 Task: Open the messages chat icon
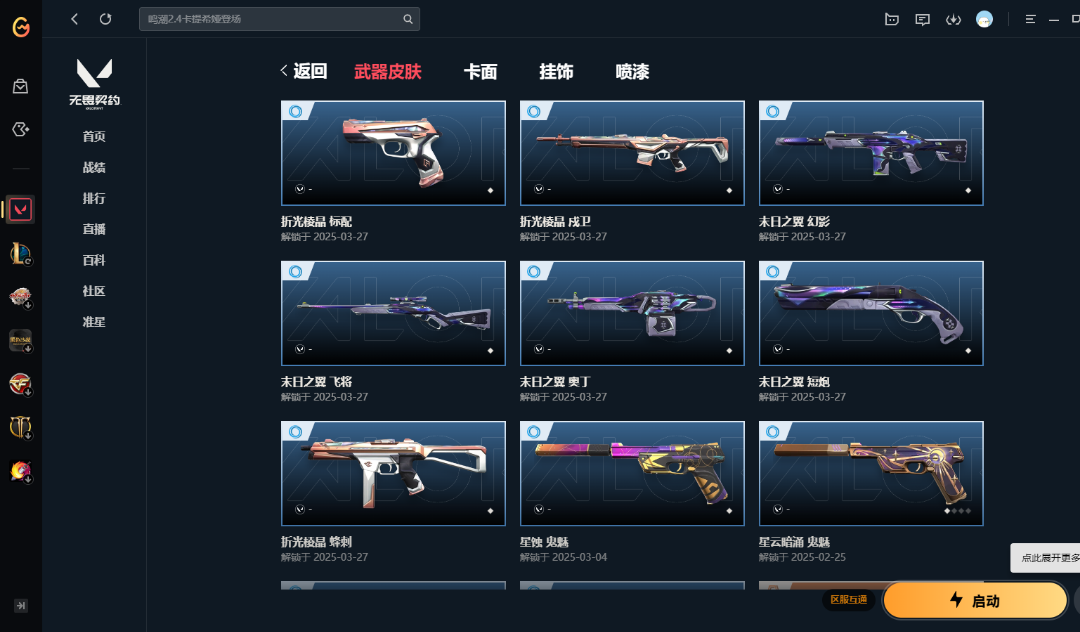click(x=922, y=19)
